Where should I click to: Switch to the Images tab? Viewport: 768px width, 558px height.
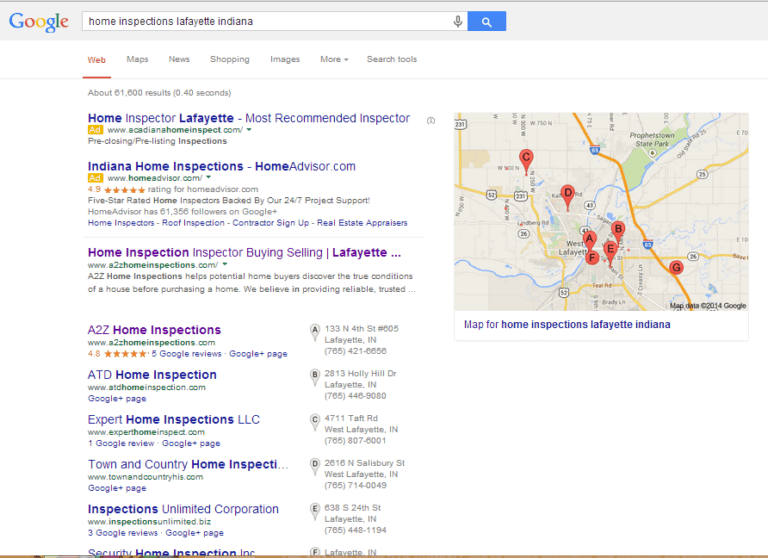(285, 59)
